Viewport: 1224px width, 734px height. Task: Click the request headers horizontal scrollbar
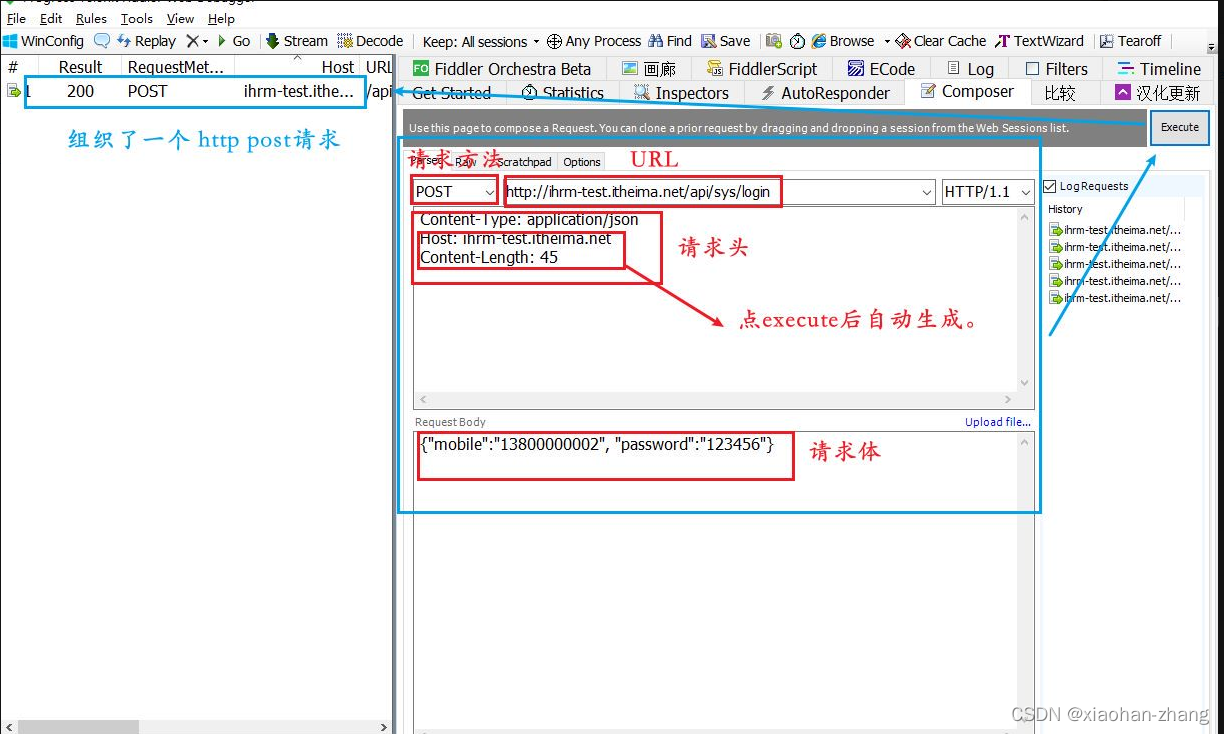(x=716, y=400)
